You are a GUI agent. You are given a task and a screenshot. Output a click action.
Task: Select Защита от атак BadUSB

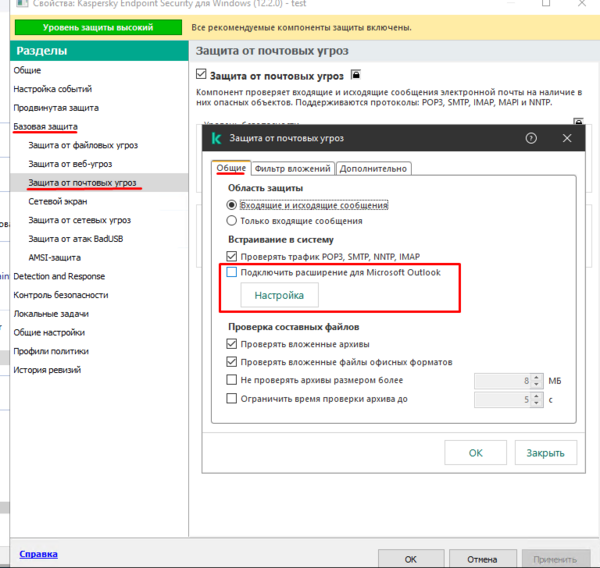(x=76, y=239)
